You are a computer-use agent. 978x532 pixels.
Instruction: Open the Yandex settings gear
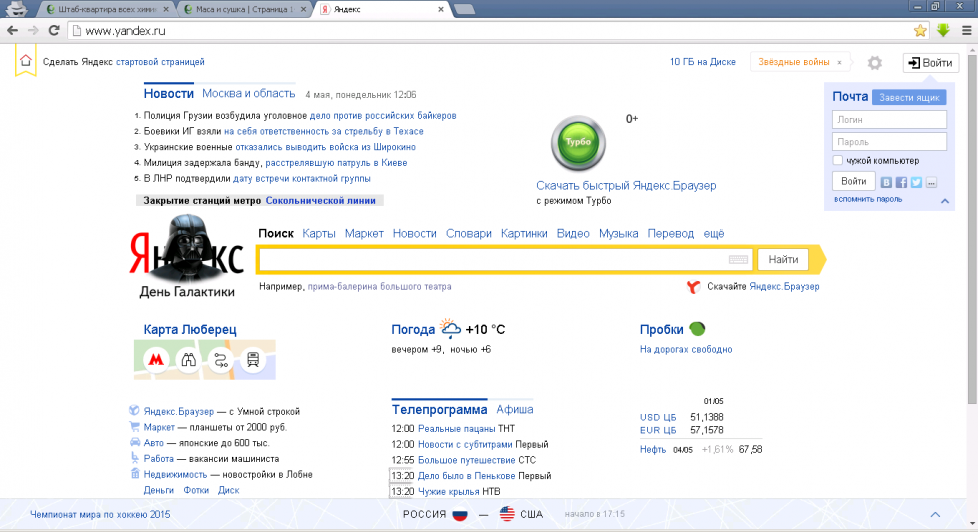point(875,63)
